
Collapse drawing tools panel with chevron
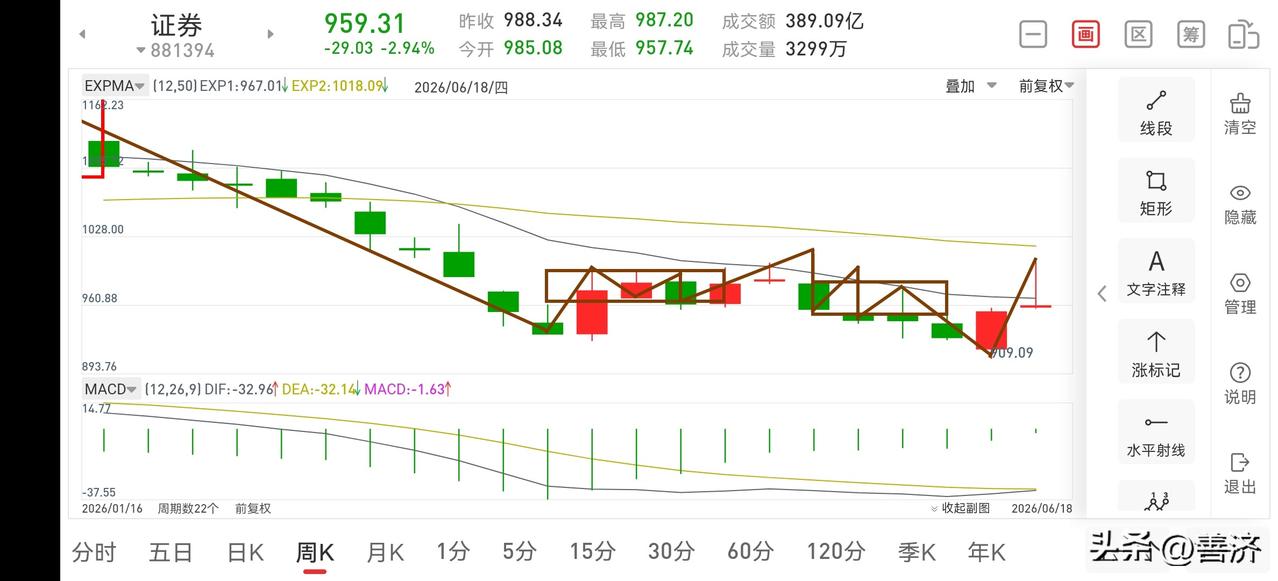(x=1101, y=293)
